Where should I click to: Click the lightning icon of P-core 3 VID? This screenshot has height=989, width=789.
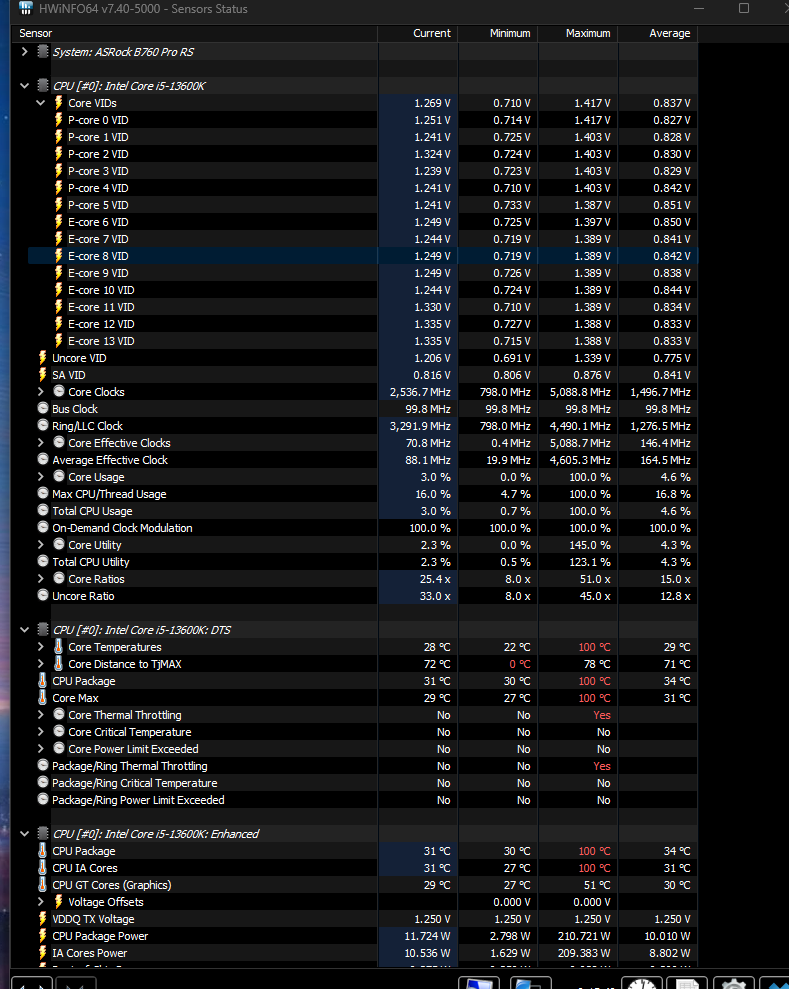[59, 171]
